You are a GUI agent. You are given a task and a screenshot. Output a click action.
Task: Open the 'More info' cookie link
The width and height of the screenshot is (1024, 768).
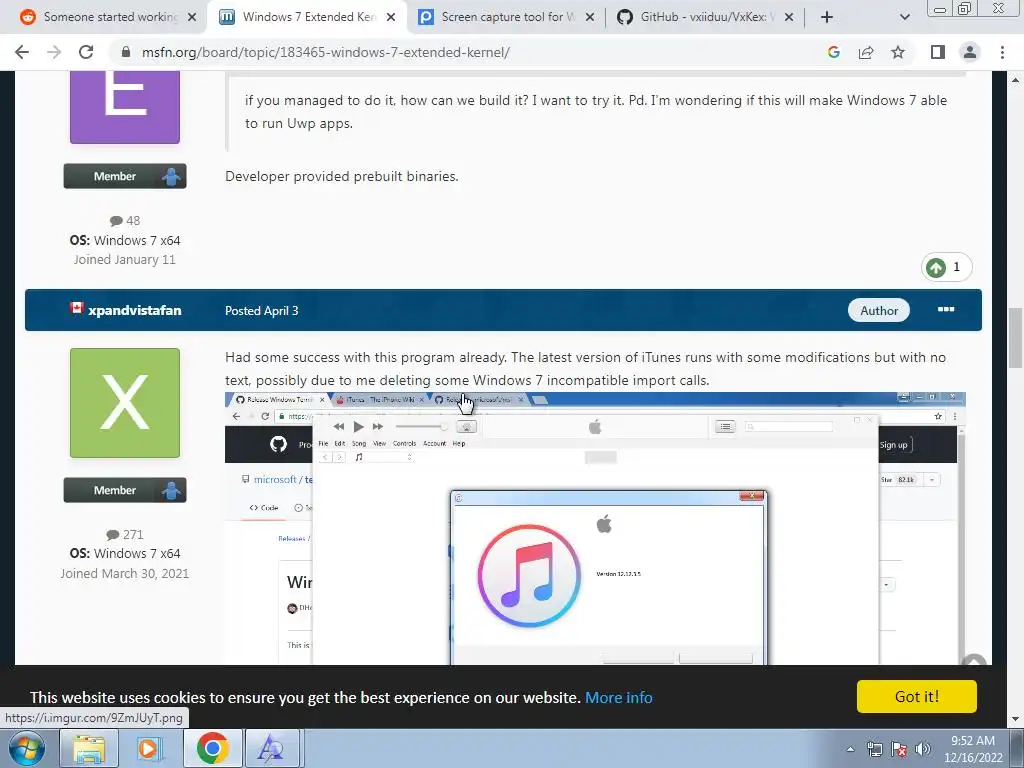pos(618,697)
